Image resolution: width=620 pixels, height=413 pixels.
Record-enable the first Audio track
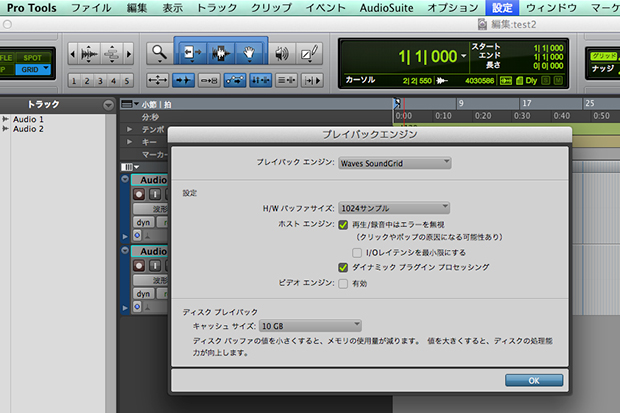139,194
